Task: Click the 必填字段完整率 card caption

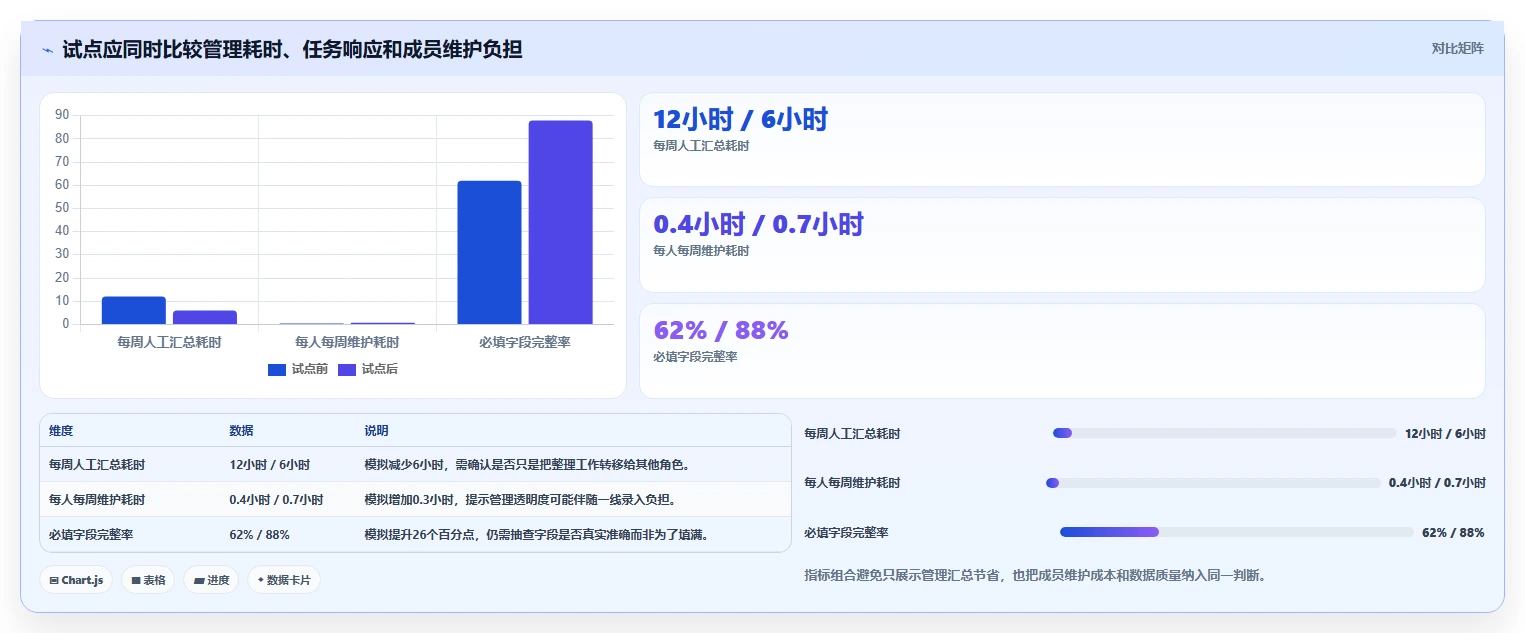Action: [x=695, y=357]
